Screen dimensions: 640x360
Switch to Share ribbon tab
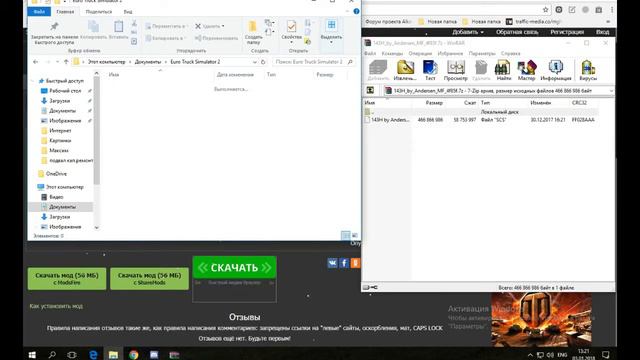click(x=99, y=11)
